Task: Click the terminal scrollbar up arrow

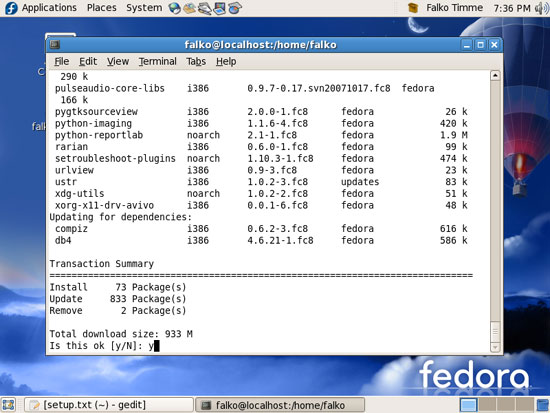Action: [x=495, y=75]
